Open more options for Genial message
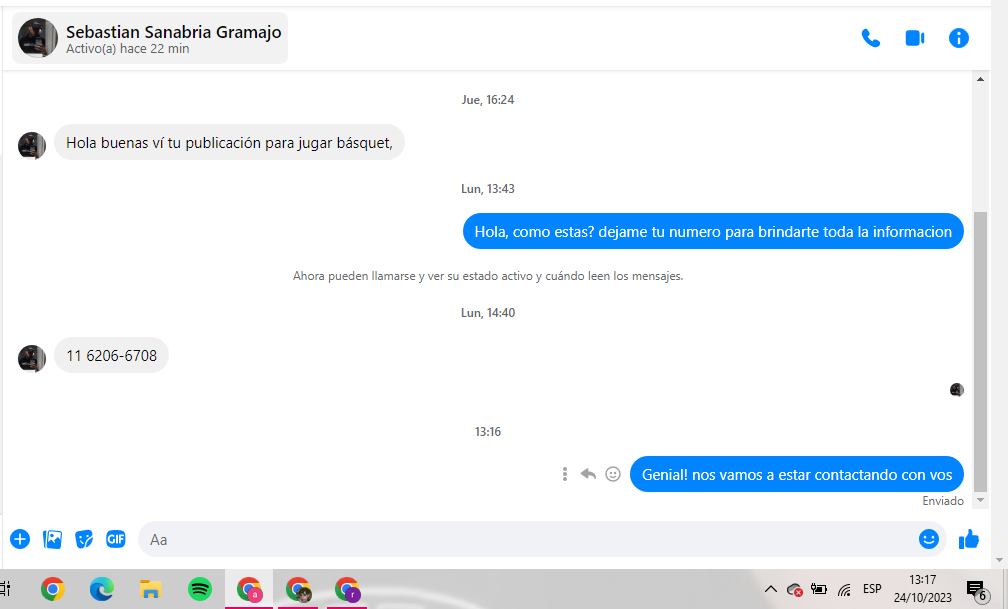1008x609 pixels. point(565,474)
